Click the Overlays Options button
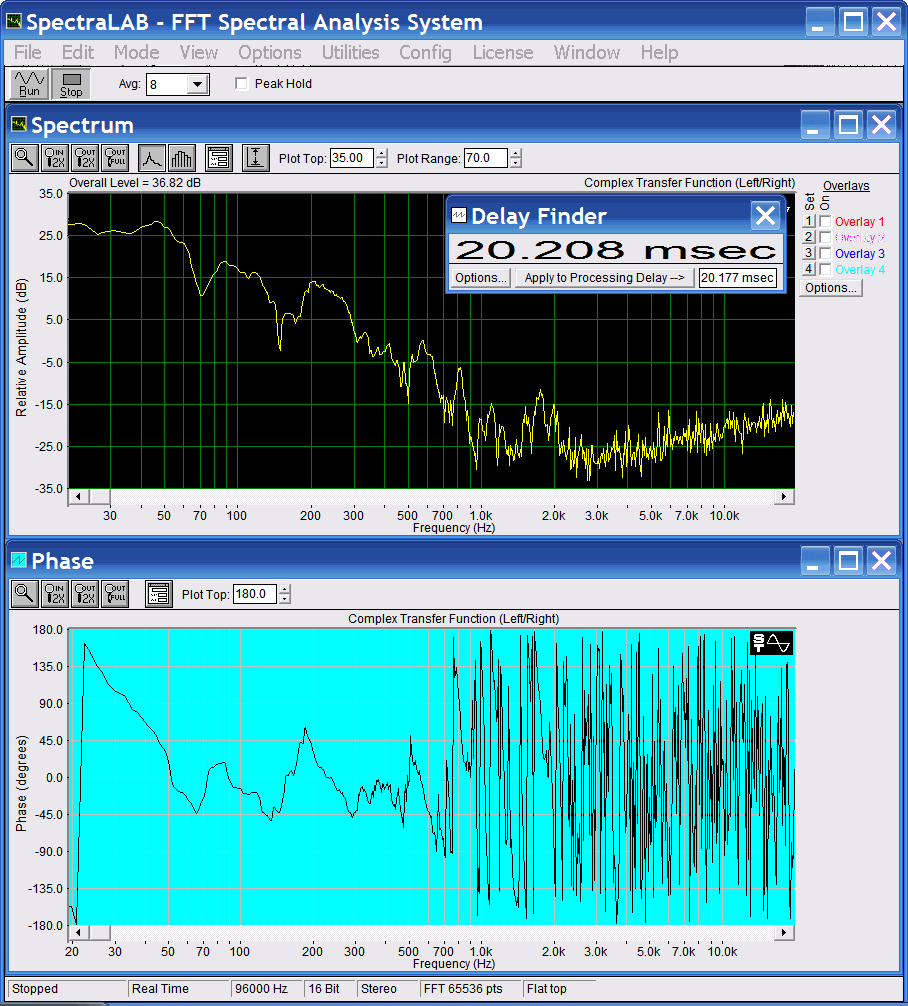The width and height of the screenshot is (908, 1006). [831, 288]
